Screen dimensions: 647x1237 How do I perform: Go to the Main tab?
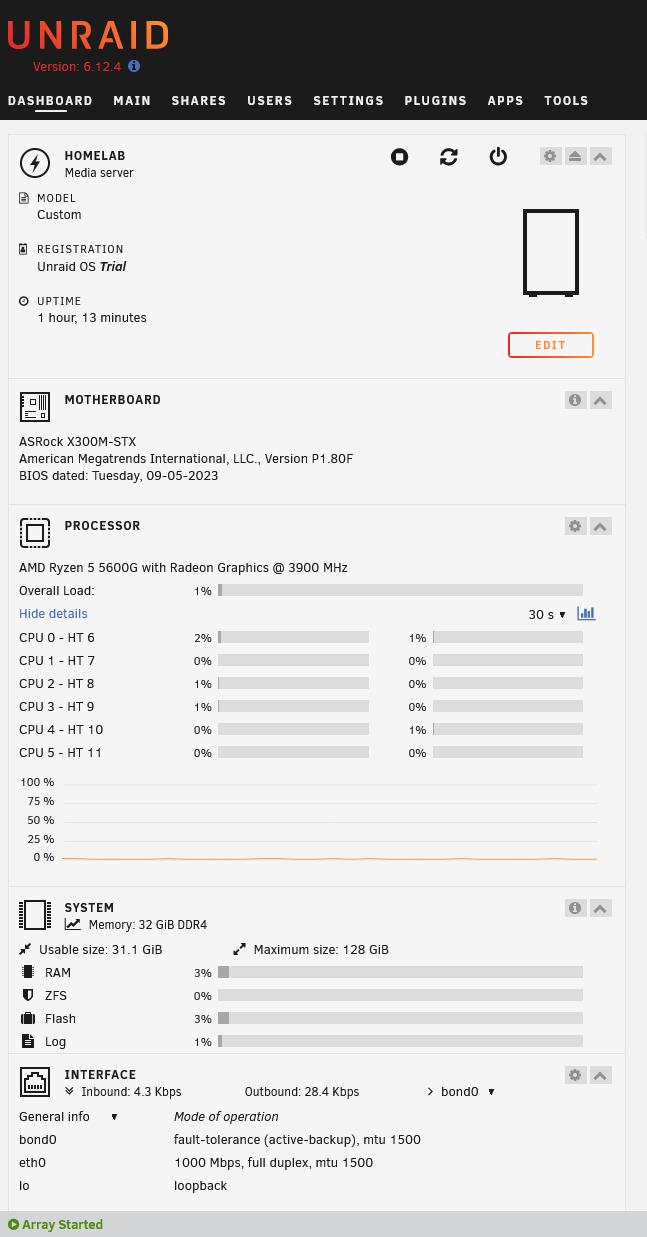tap(132, 101)
